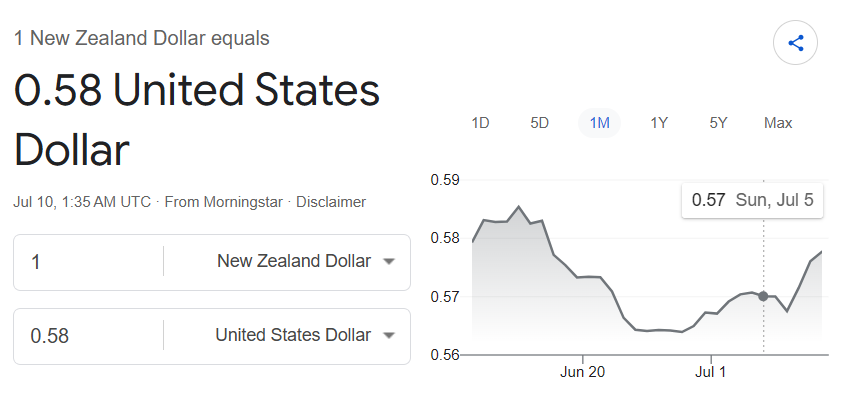
Task: Open the New Zealand Dollar currency dropdown arrow
Action: click(x=389, y=262)
